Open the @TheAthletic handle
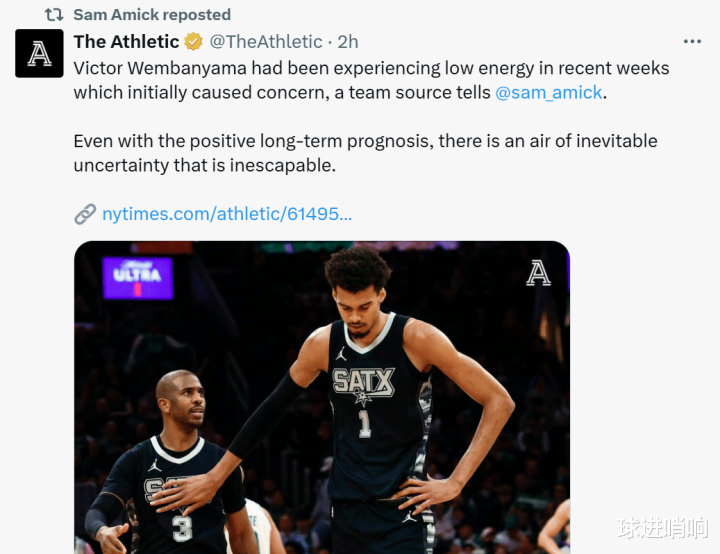The image size is (720, 554). pos(266,42)
